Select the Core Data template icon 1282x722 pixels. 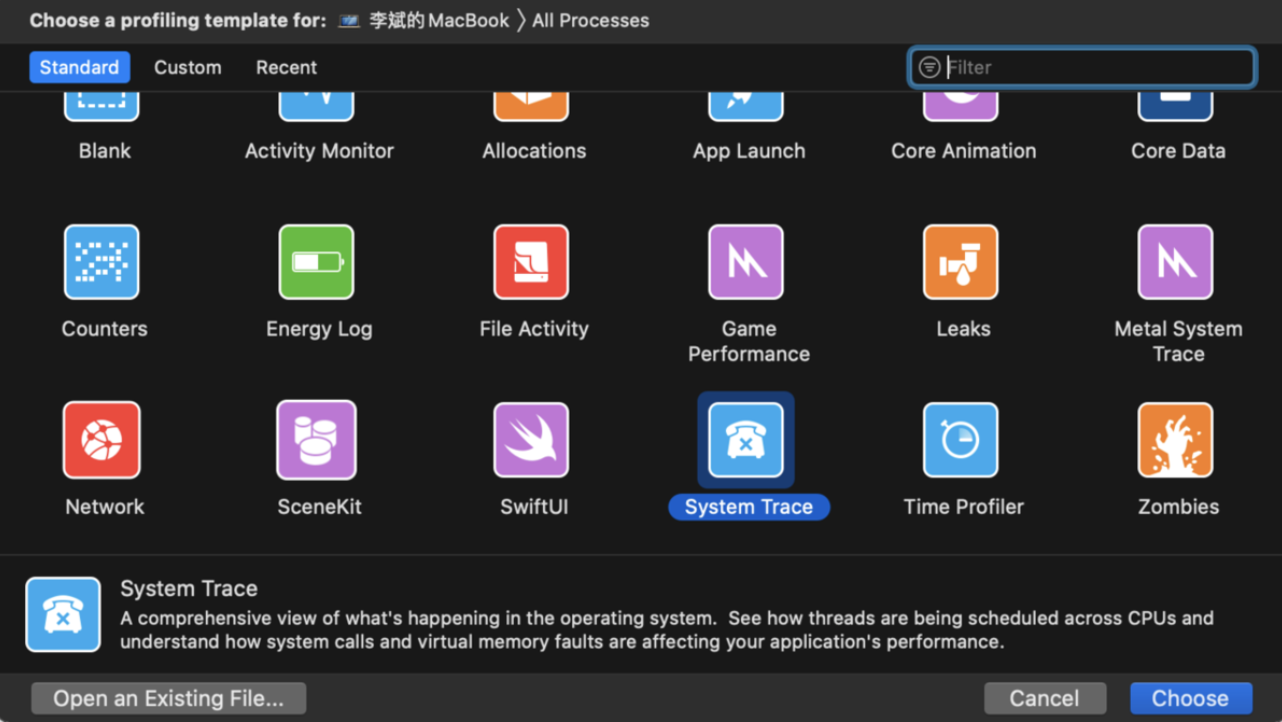(1175, 107)
